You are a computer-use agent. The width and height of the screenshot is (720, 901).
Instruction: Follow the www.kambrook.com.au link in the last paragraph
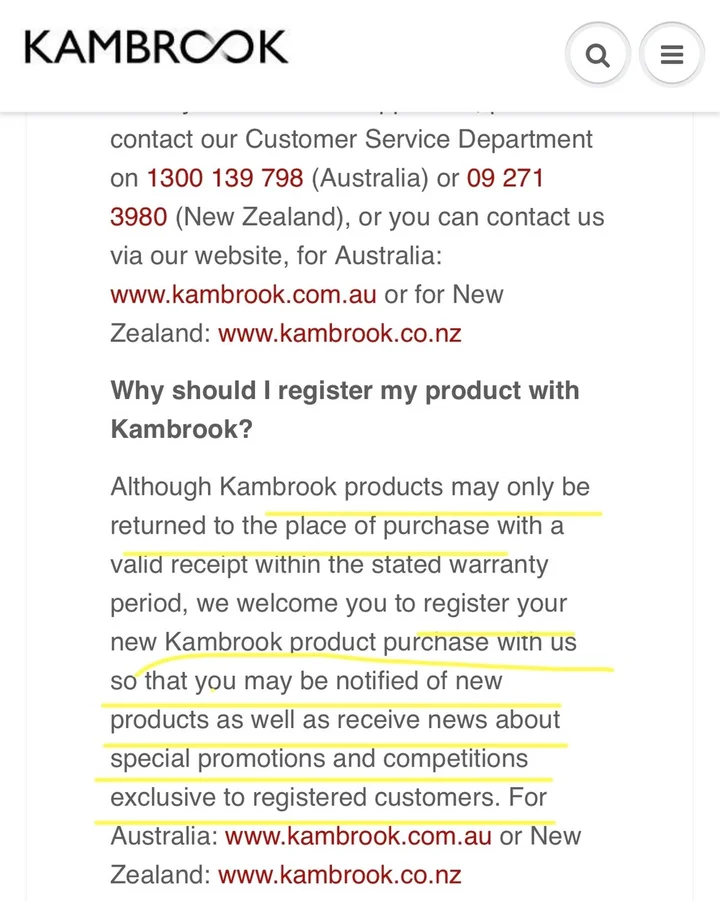click(358, 836)
